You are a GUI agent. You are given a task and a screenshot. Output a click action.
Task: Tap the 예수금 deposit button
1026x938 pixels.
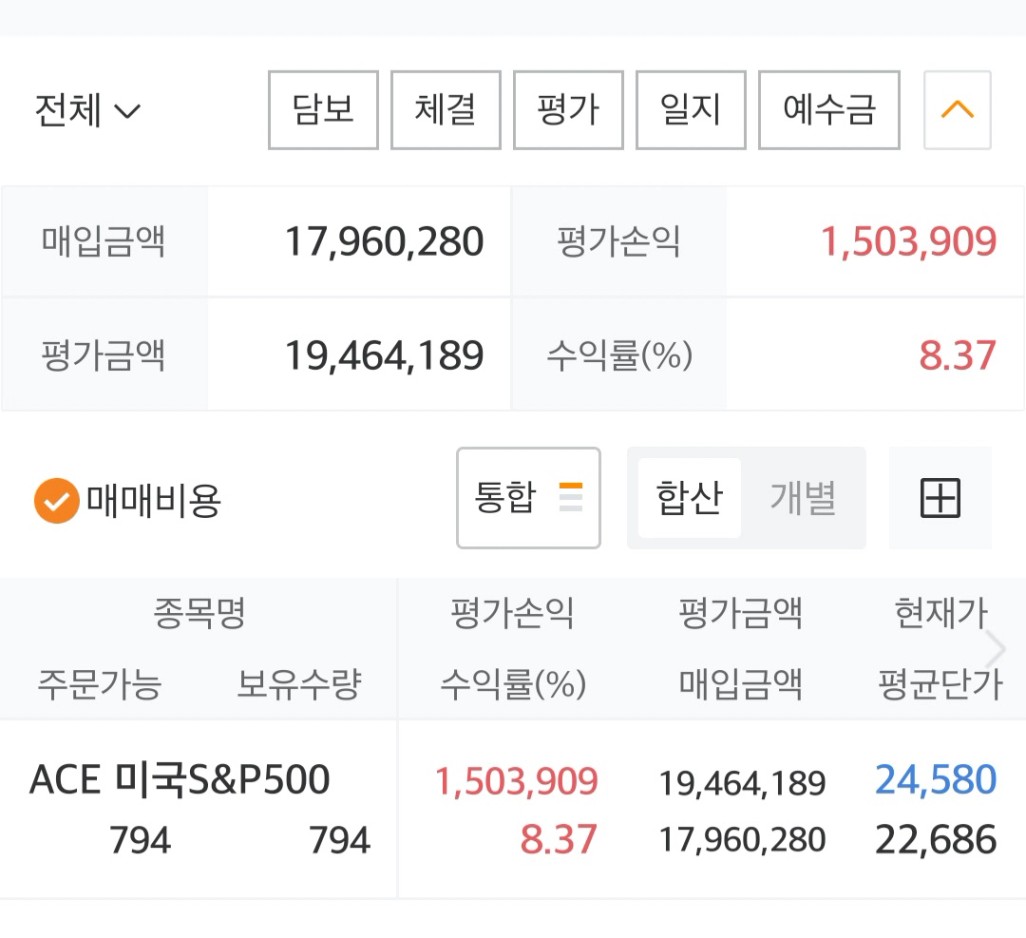click(x=829, y=110)
